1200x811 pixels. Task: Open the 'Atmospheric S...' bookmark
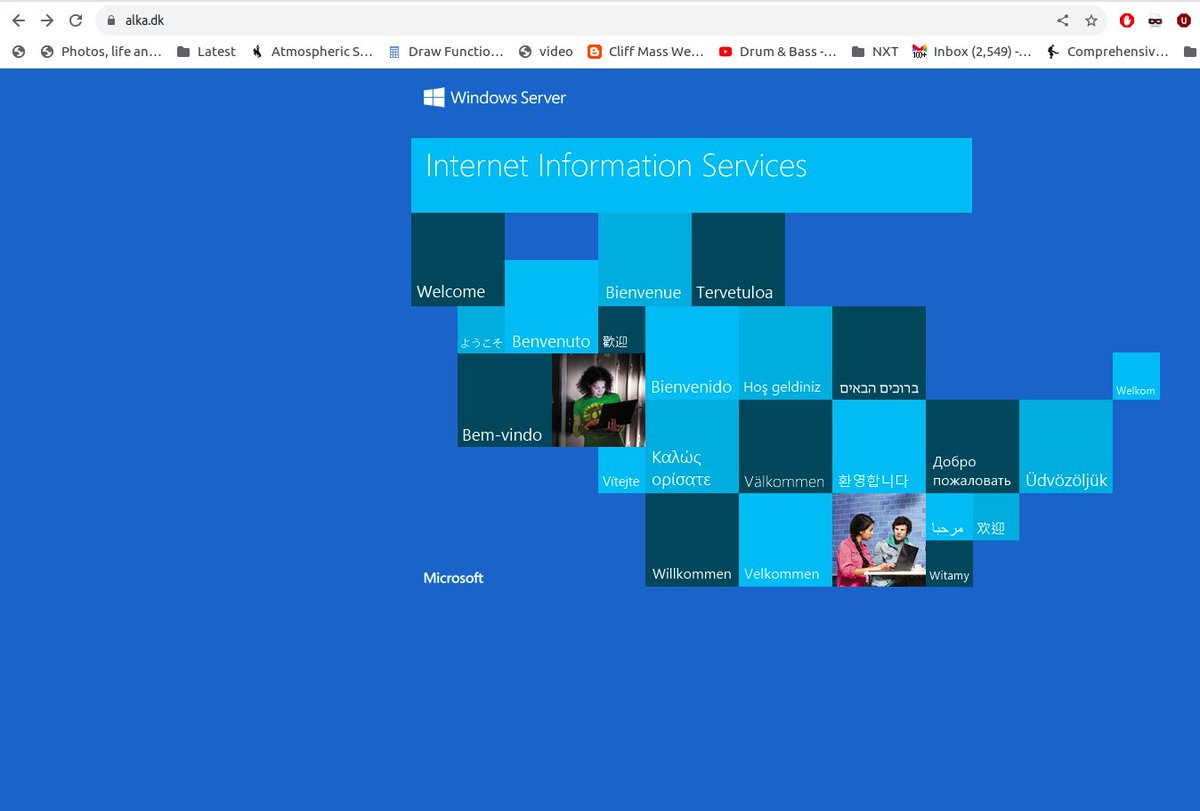[312, 51]
